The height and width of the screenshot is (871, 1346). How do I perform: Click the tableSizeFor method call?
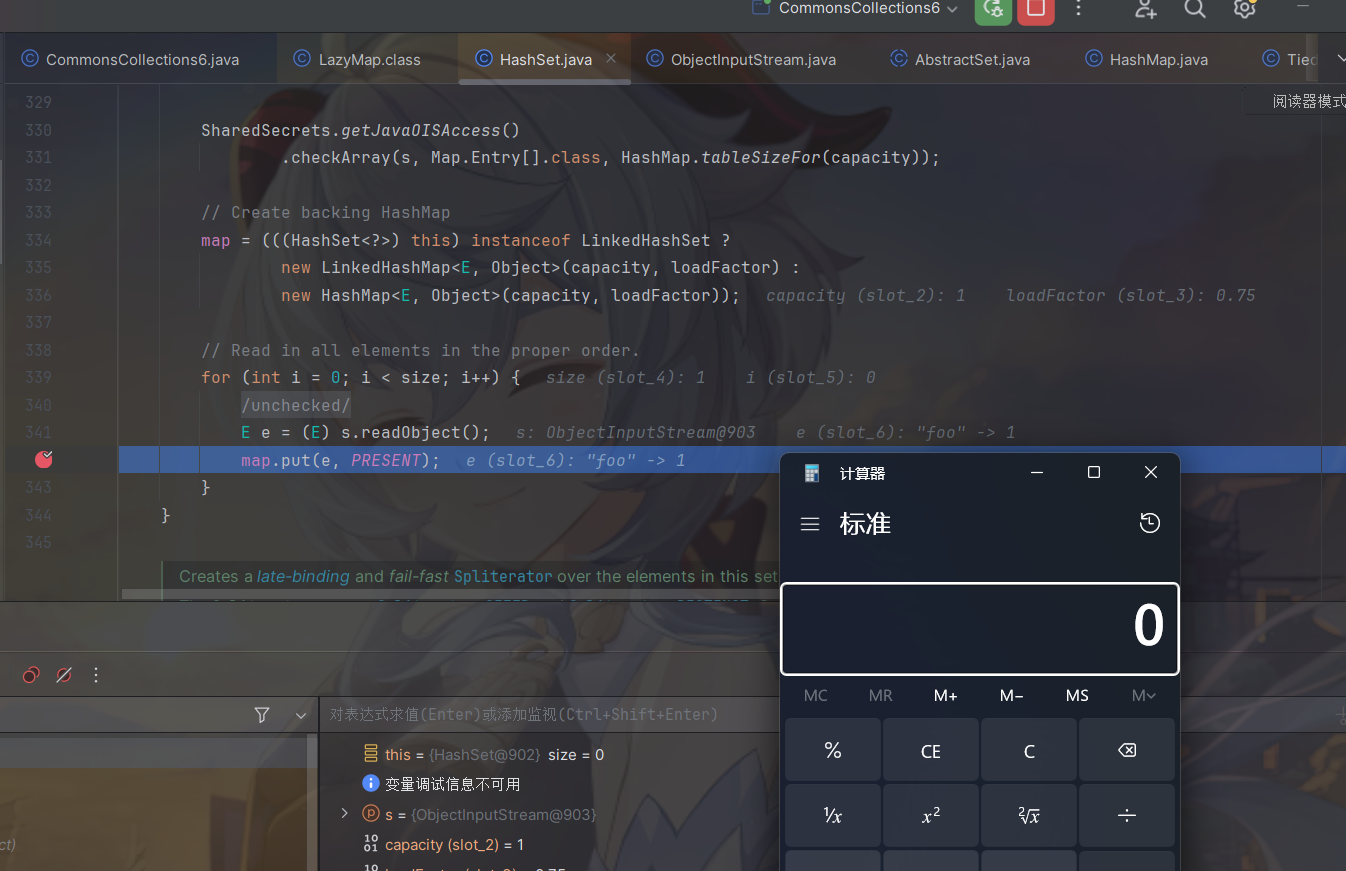pyautogui.click(x=762, y=157)
